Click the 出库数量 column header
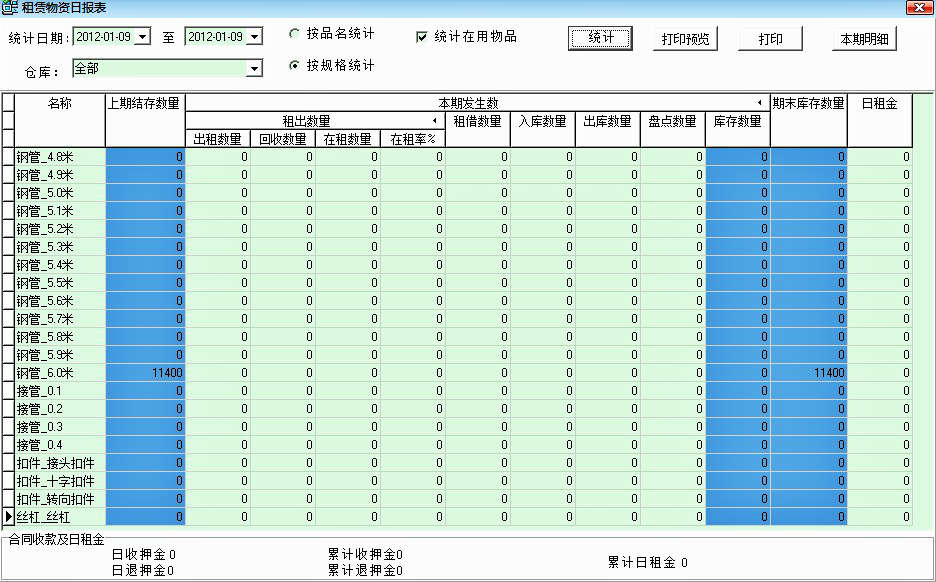Screen dimensions: 936x582 608,130
